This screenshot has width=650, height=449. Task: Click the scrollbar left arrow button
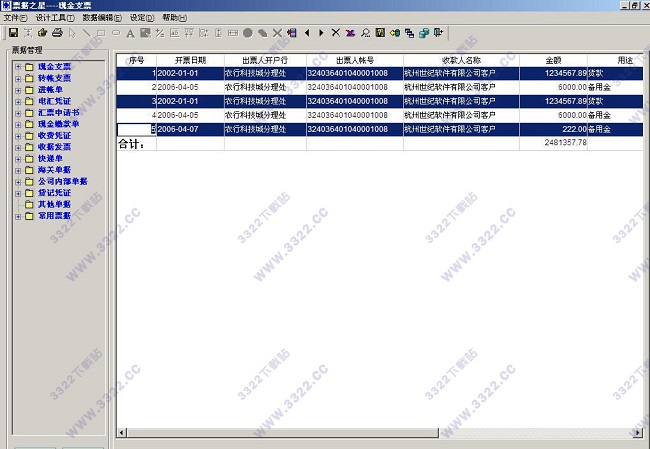[122, 433]
